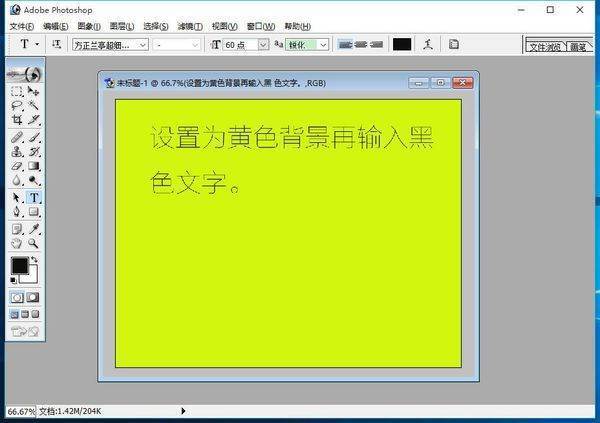Select the History Brush tool

point(34,152)
